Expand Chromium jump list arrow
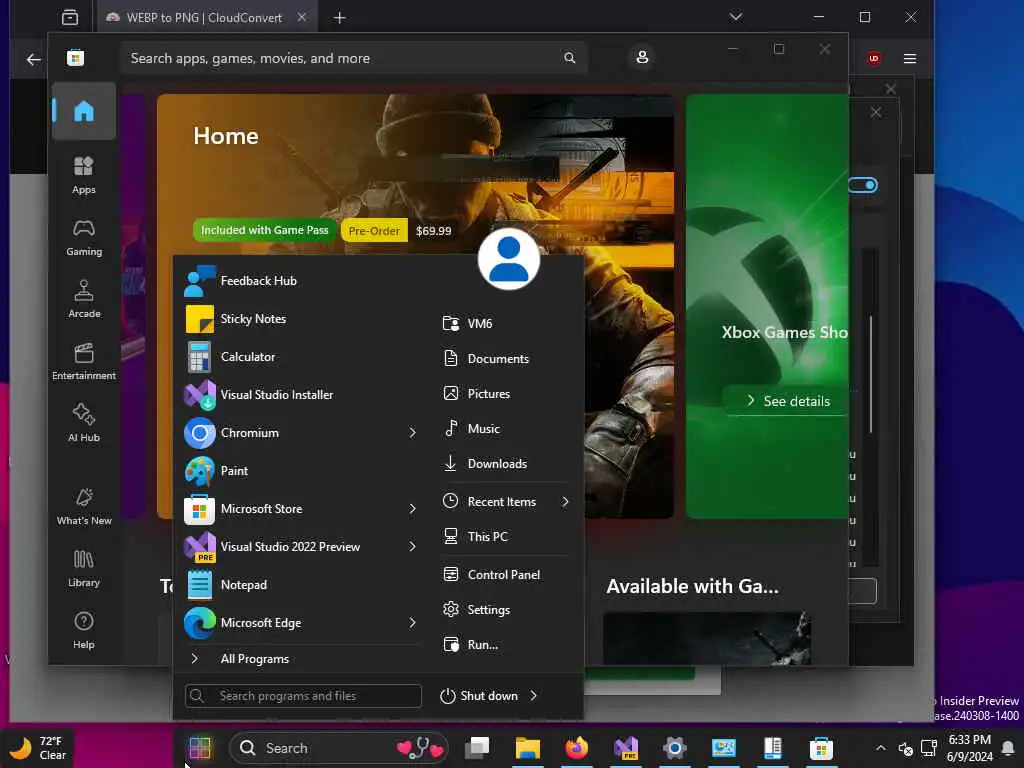Image resolution: width=1024 pixels, height=768 pixels. pyautogui.click(x=413, y=432)
